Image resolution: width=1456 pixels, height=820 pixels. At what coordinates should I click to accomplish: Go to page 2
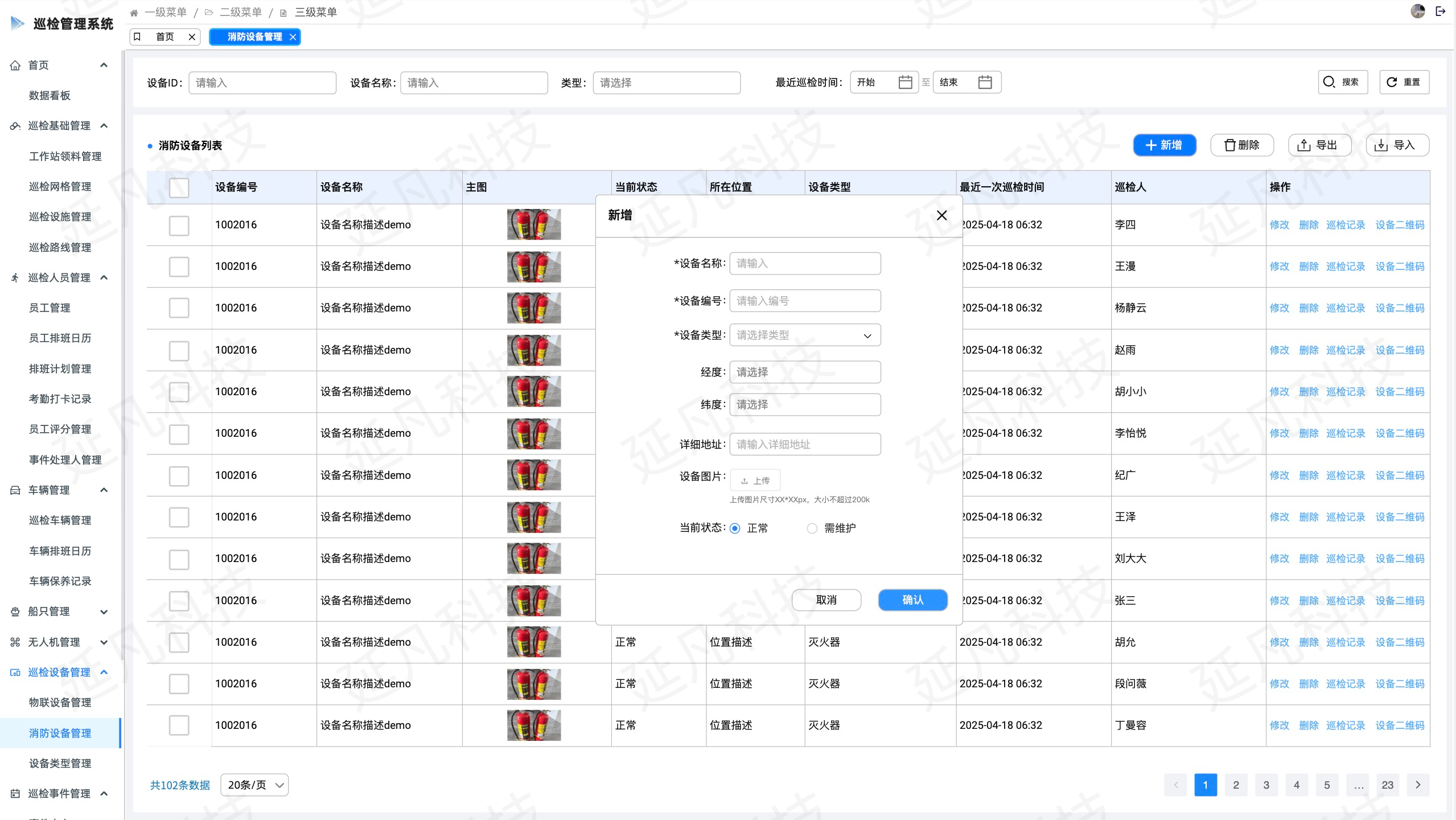[x=1236, y=785]
